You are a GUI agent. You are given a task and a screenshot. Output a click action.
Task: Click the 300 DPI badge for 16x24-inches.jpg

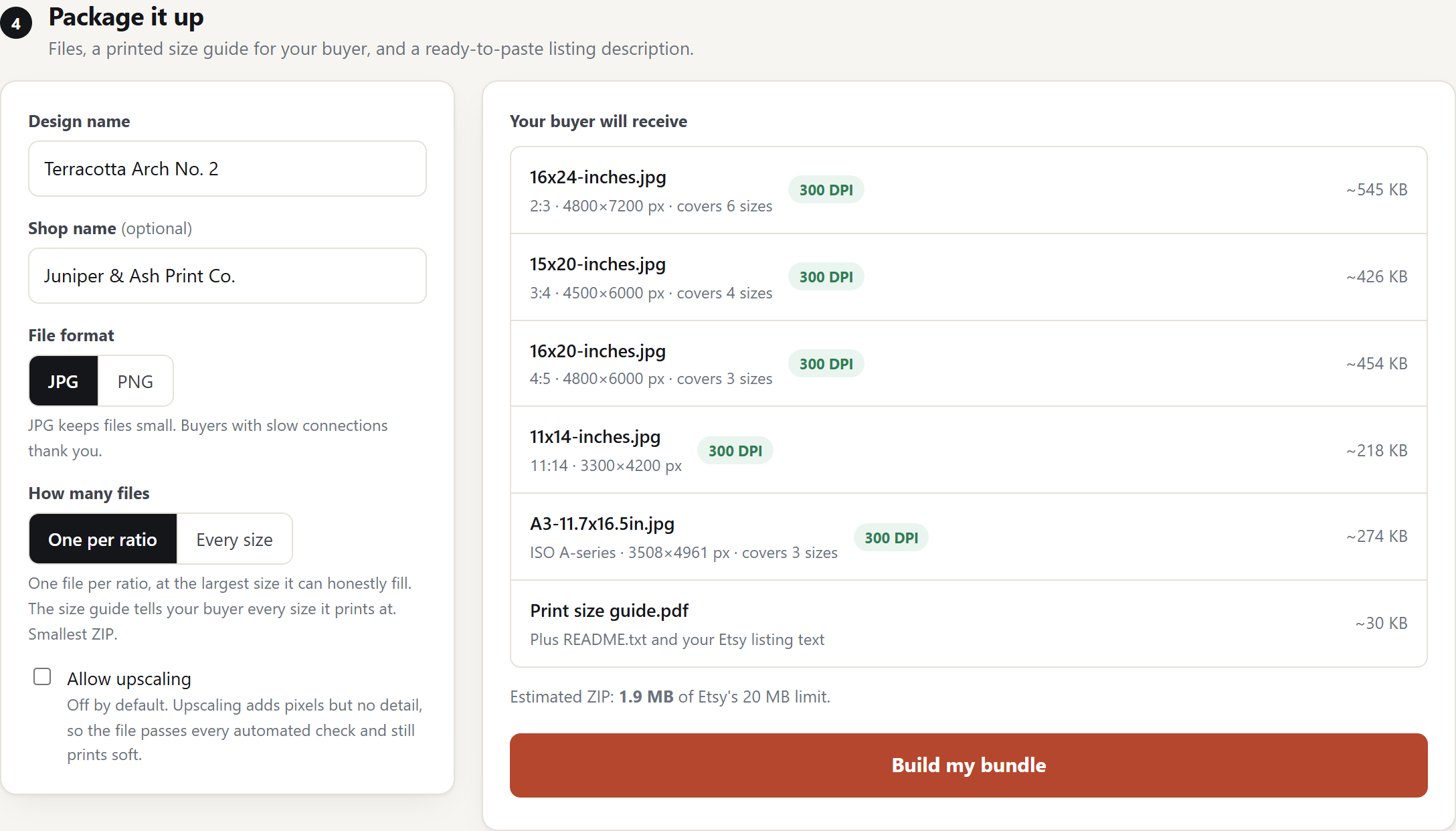[x=826, y=190]
